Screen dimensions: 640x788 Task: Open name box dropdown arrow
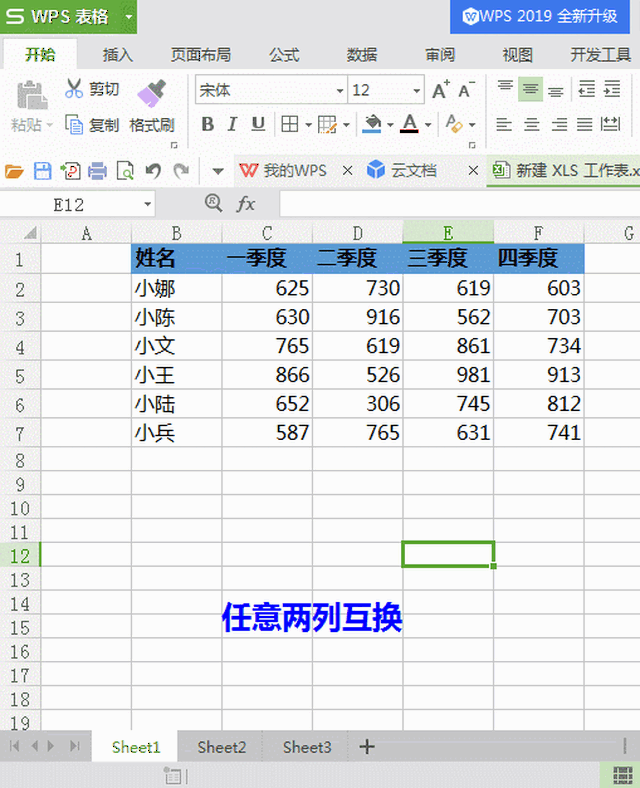point(147,205)
